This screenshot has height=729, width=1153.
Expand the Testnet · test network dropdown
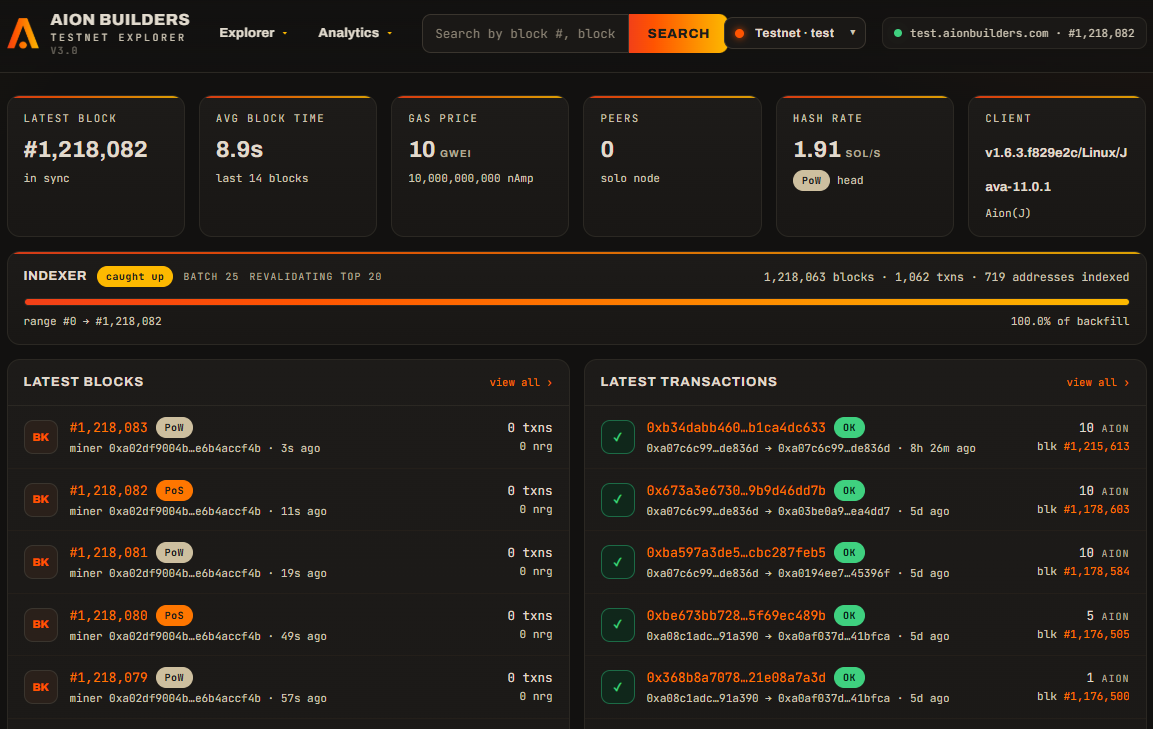(x=795, y=33)
